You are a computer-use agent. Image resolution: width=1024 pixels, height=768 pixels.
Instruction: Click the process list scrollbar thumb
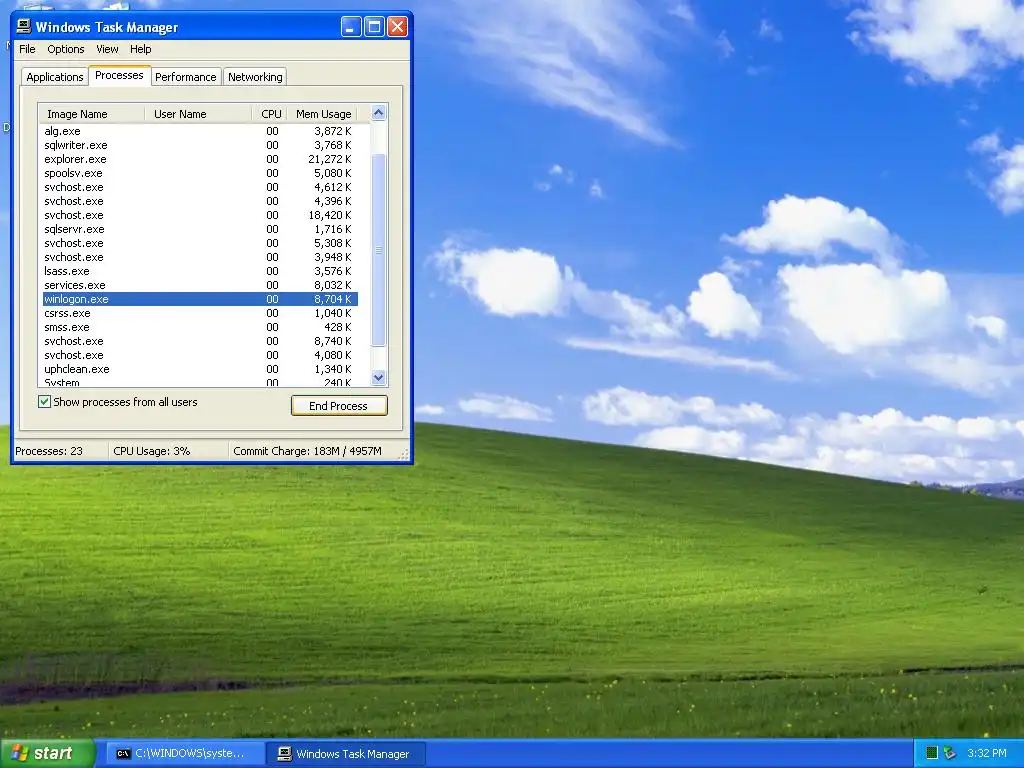(x=379, y=250)
